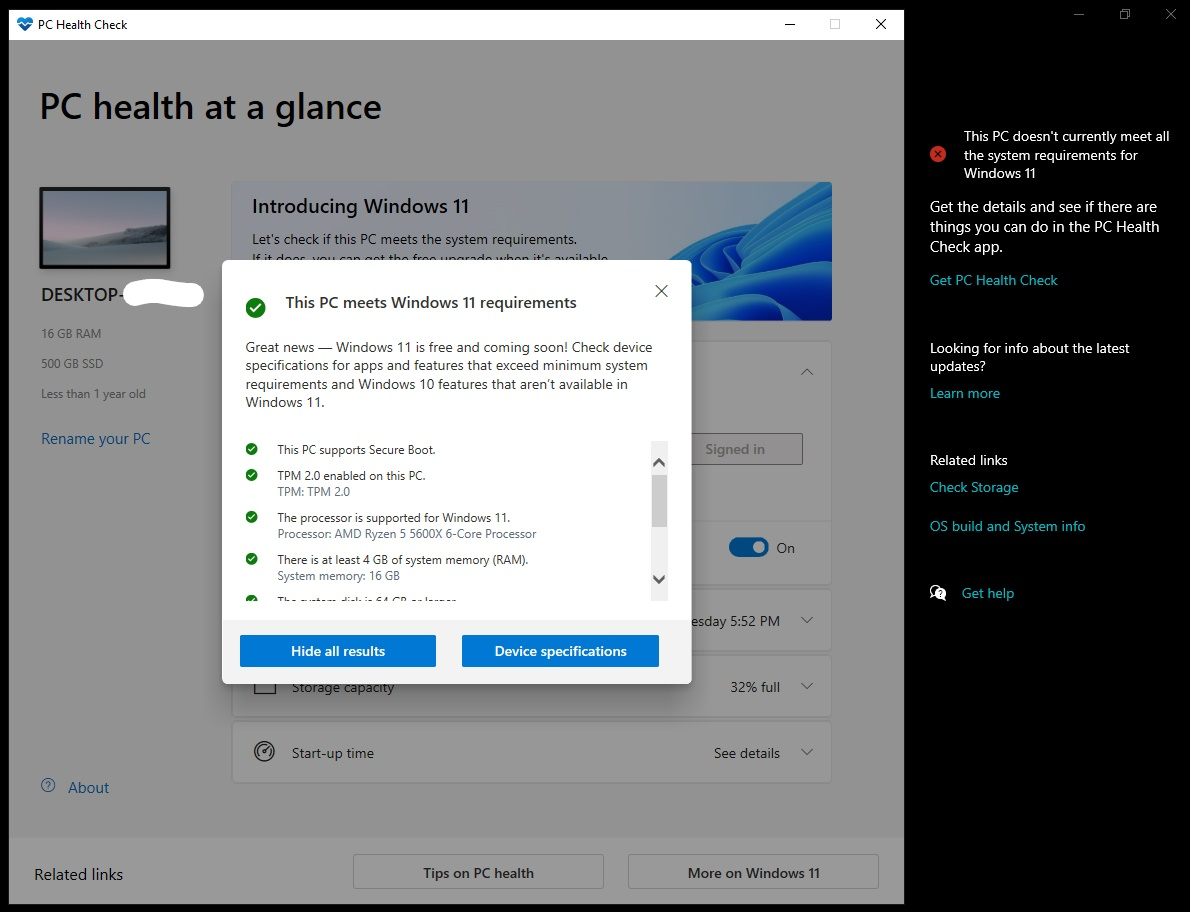The width and height of the screenshot is (1190, 912).
Task: Click See details for Start-up time
Action: pyautogui.click(x=747, y=753)
